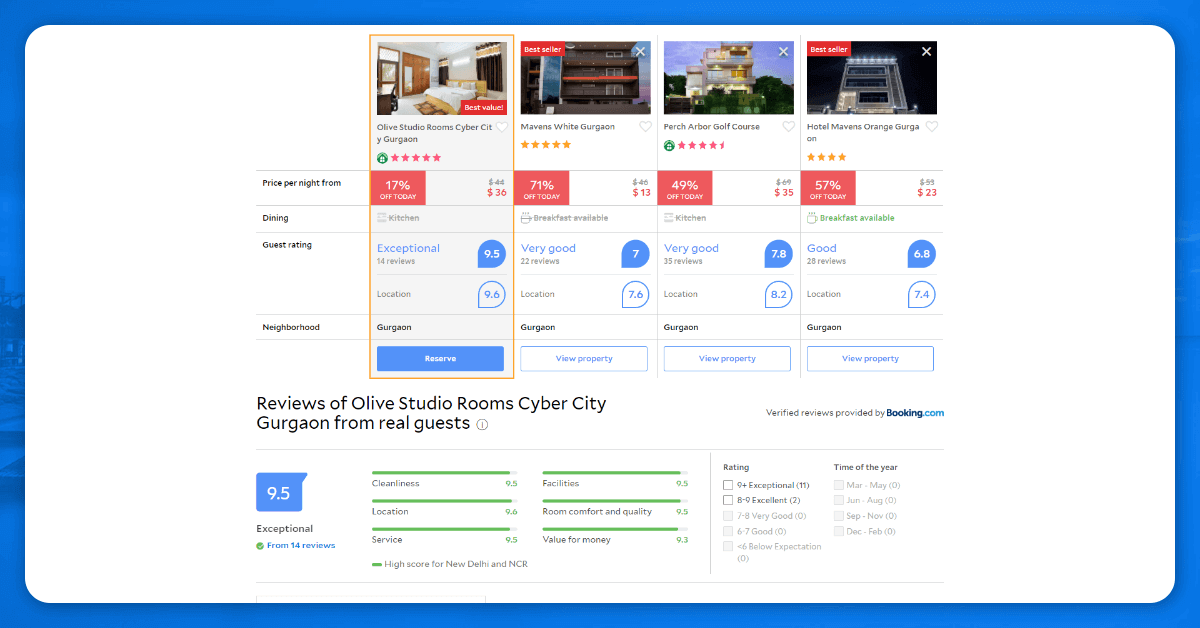Click the Reserve button
Image resolution: width=1200 pixels, height=628 pixels.
440,359
